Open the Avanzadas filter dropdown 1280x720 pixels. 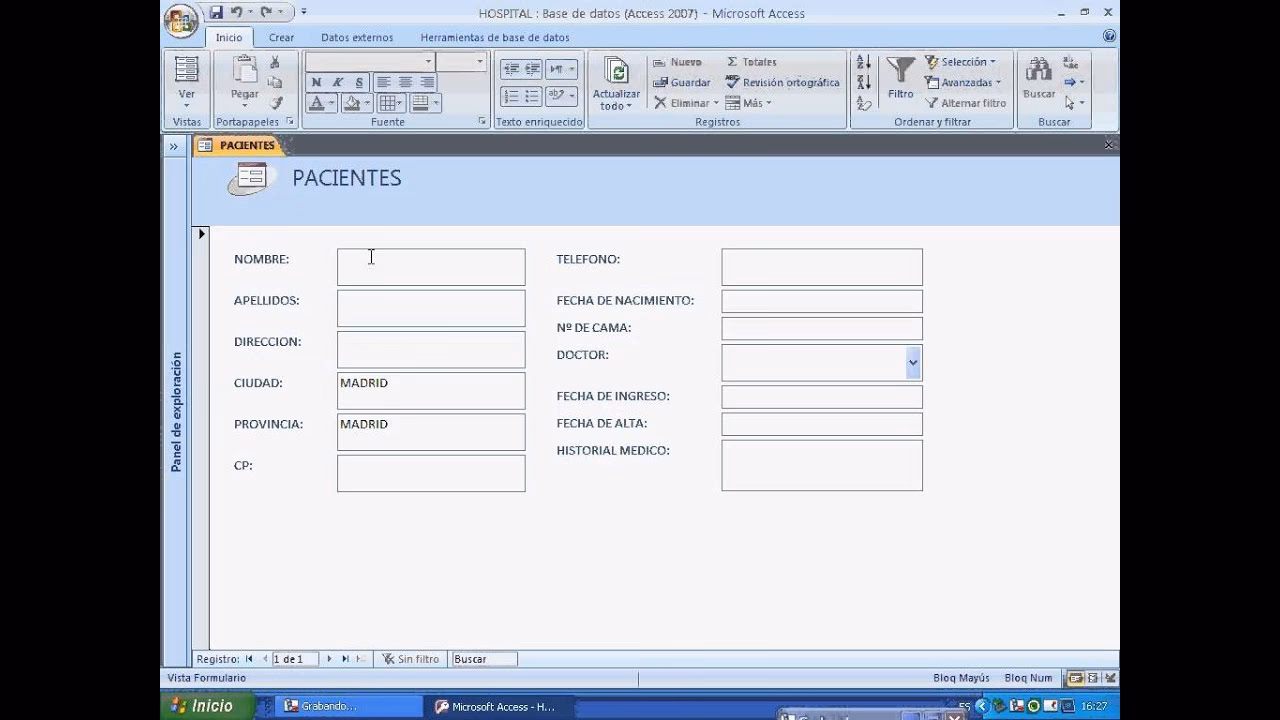tap(963, 83)
